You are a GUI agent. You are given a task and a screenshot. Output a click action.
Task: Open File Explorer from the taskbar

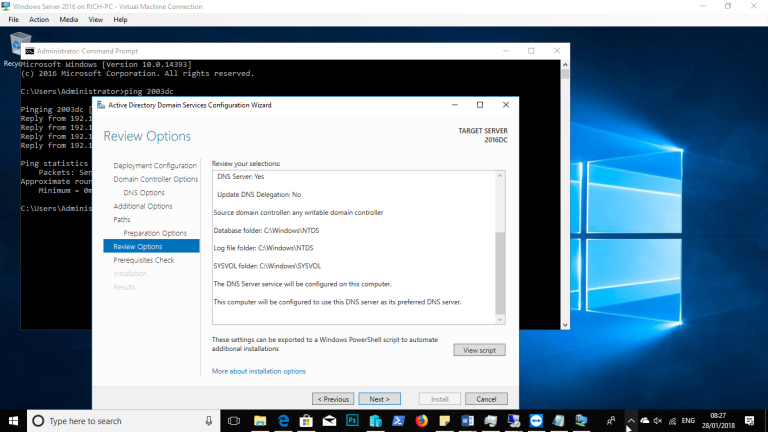(x=260, y=421)
